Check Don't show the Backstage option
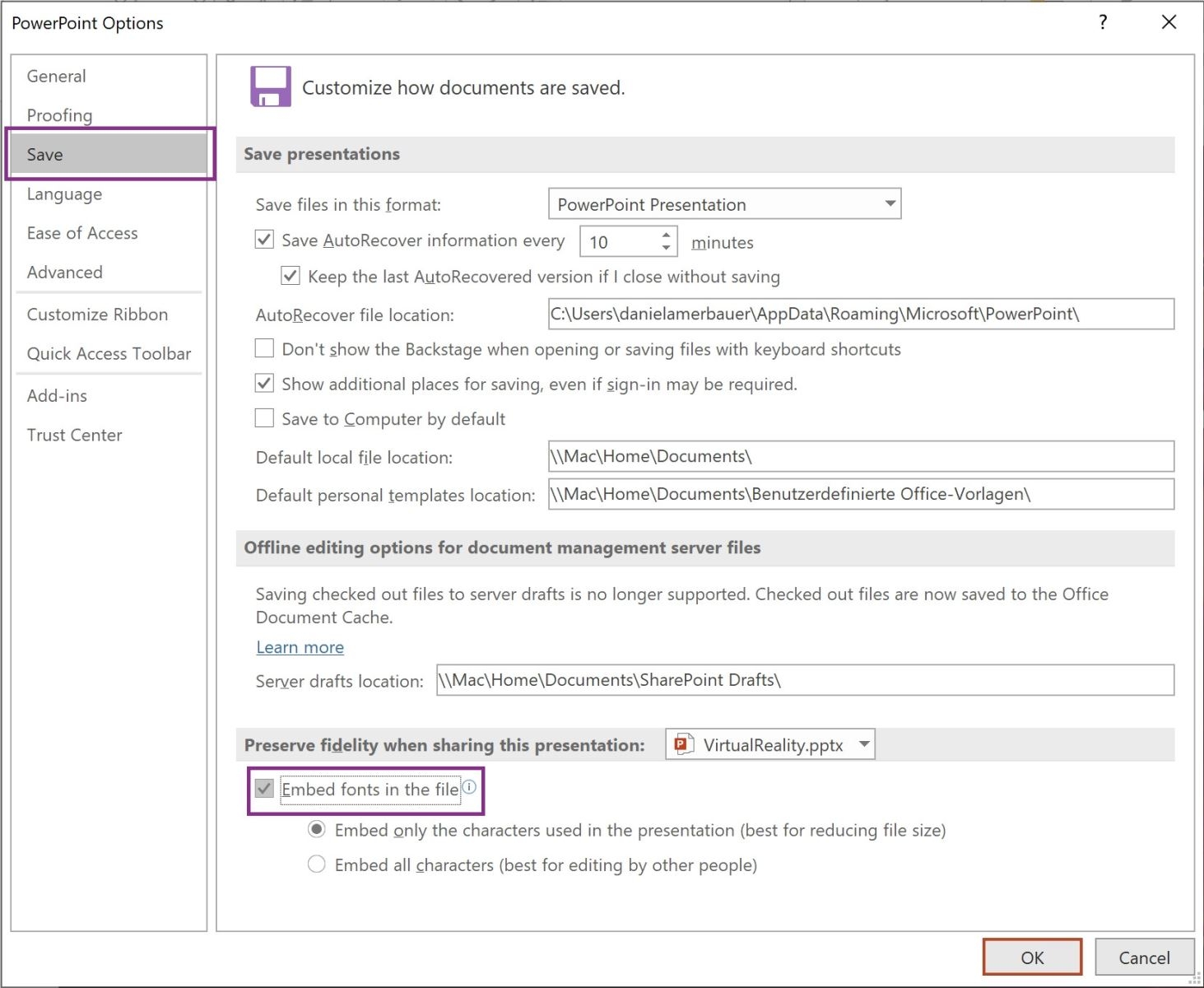Viewport: 1204px width, 988px height. click(264, 349)
